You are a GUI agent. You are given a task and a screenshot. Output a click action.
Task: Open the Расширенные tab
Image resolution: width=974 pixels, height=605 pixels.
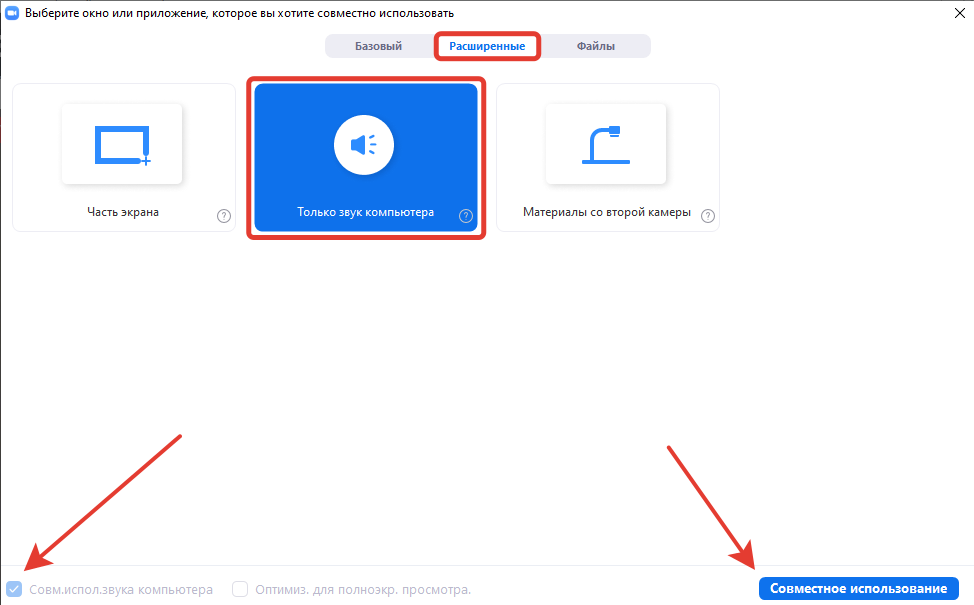pos(487,46)
